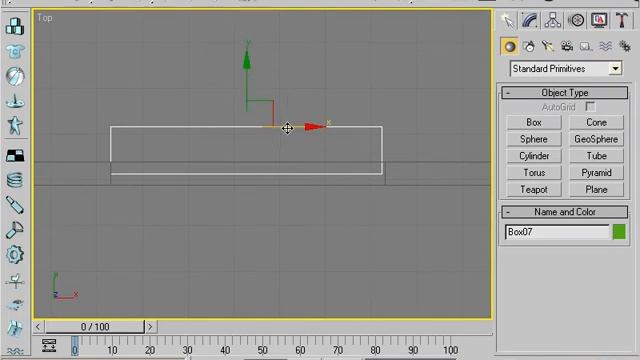The width and height of the screenshot is (640, 360).
Task: Open the Create panel tab
Action: coord(507,20)
